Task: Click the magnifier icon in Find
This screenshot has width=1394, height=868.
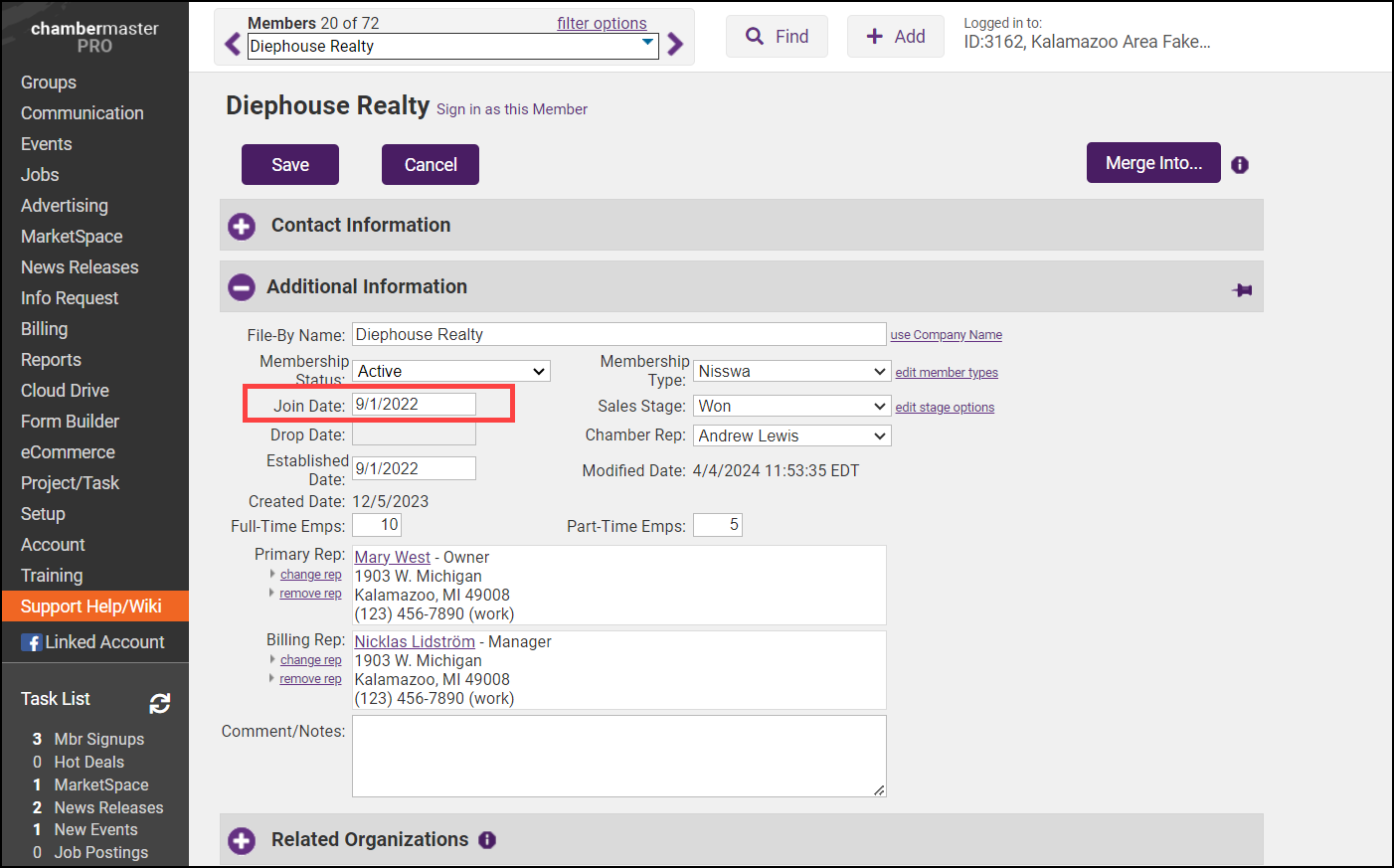Action: [x=755, y=37]
